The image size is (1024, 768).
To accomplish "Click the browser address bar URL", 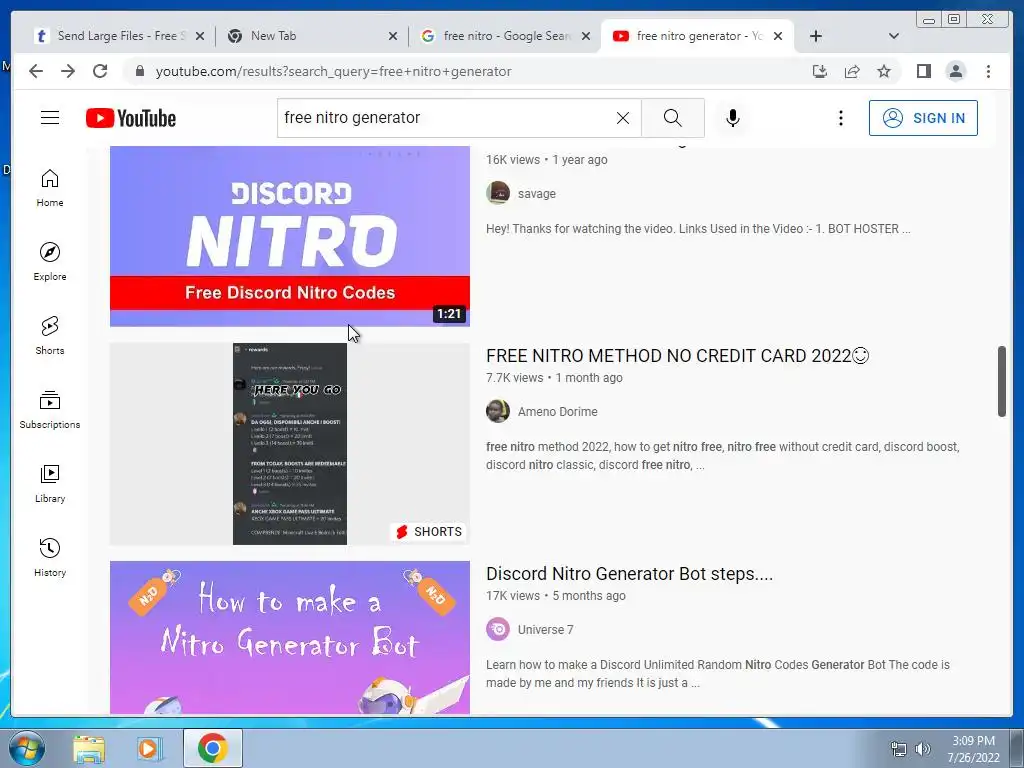I will point(333,71).
